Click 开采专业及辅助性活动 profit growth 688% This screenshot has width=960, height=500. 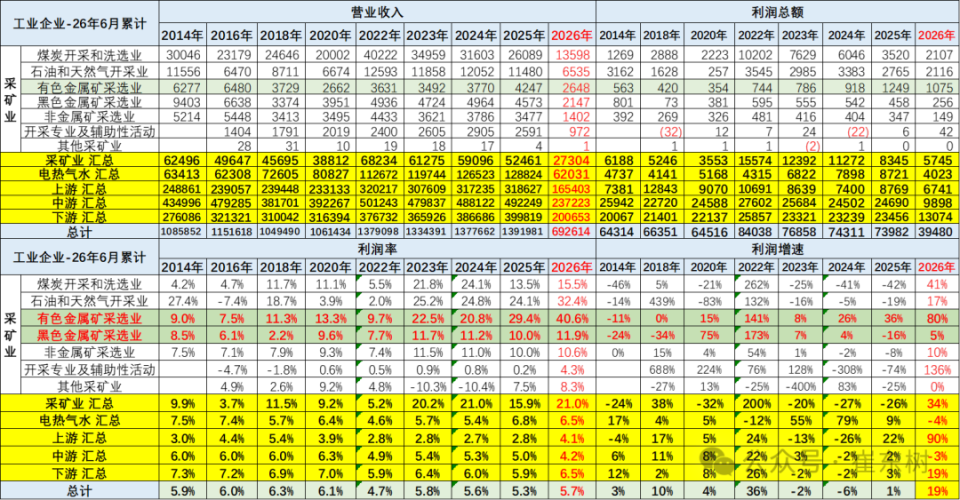pos(662,370)
